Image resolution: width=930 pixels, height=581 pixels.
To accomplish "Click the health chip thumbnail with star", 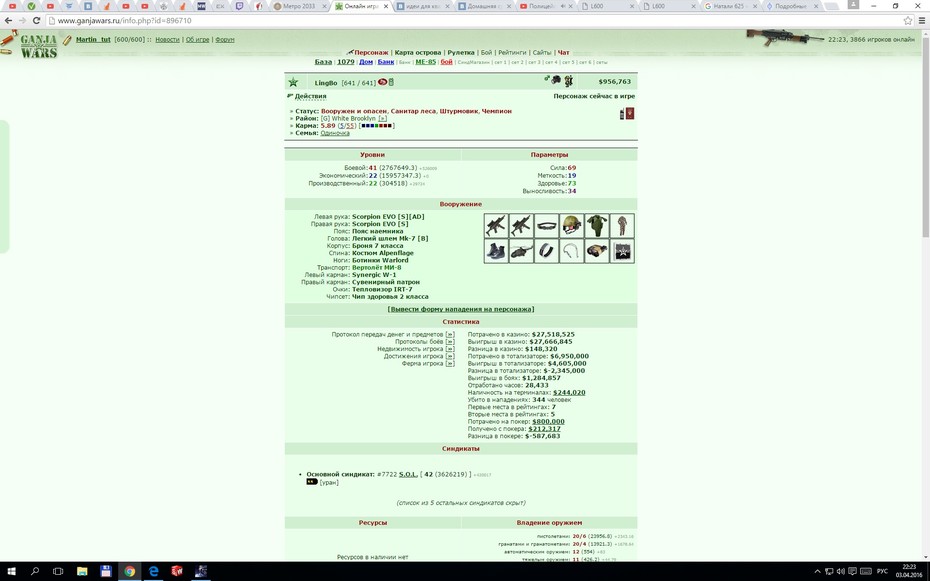I will [622, 251].
